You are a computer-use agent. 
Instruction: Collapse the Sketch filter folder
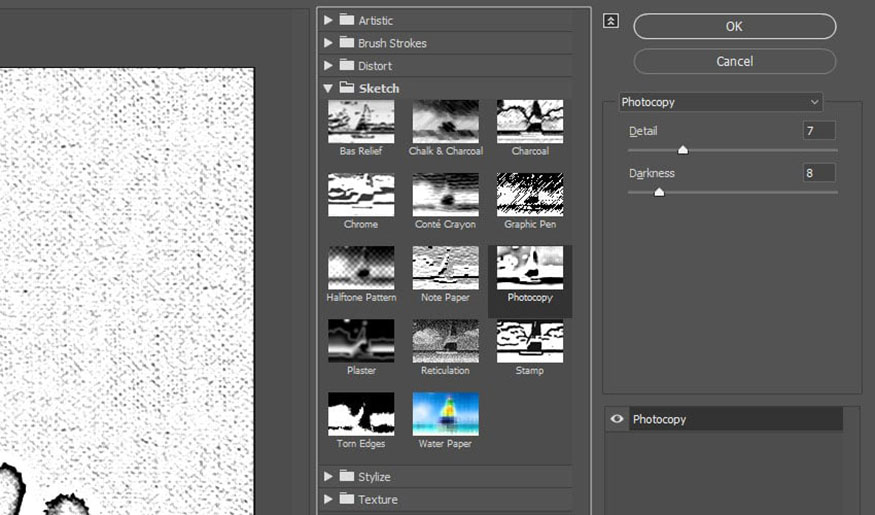tap(328, 88)
